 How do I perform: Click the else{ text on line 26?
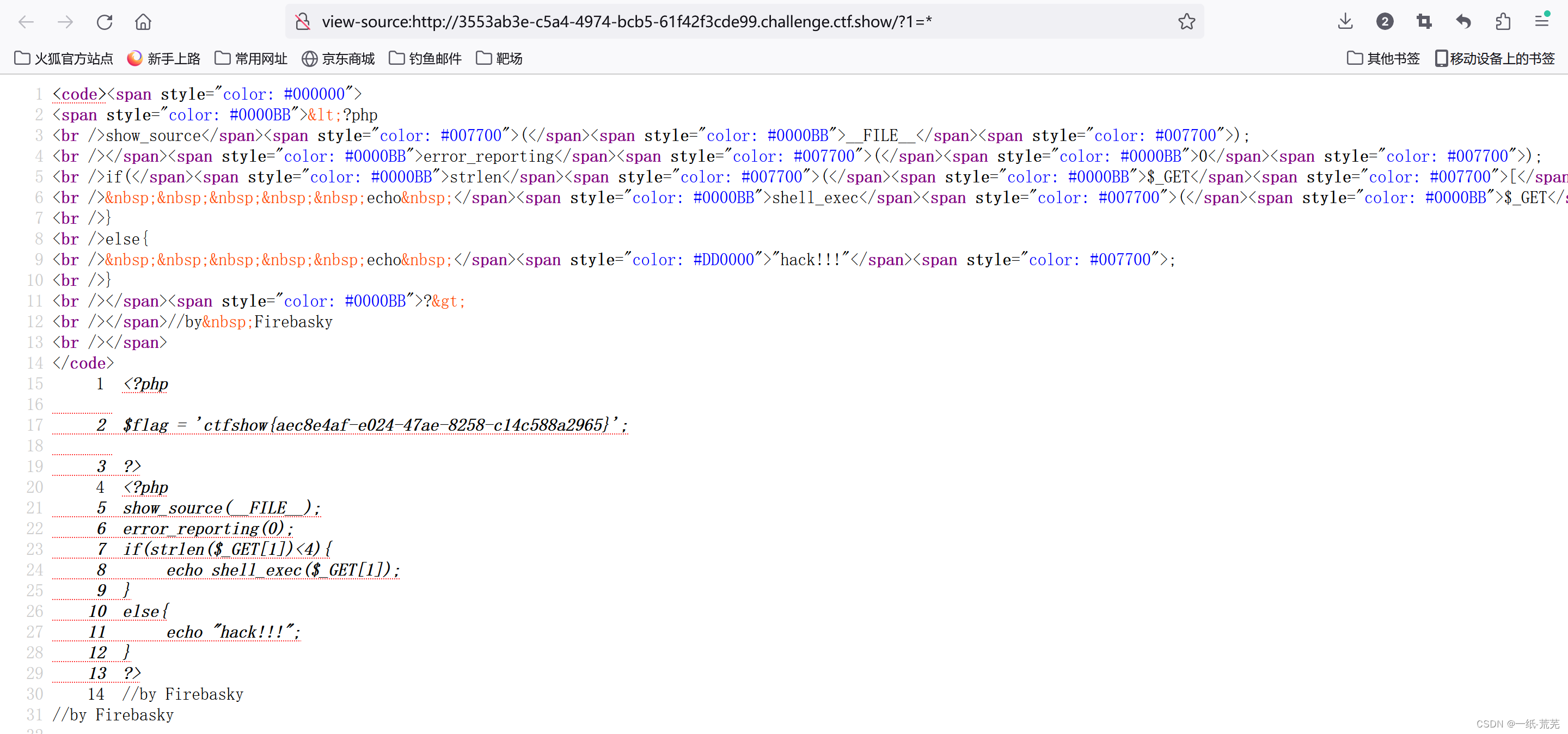pos(146,611)
